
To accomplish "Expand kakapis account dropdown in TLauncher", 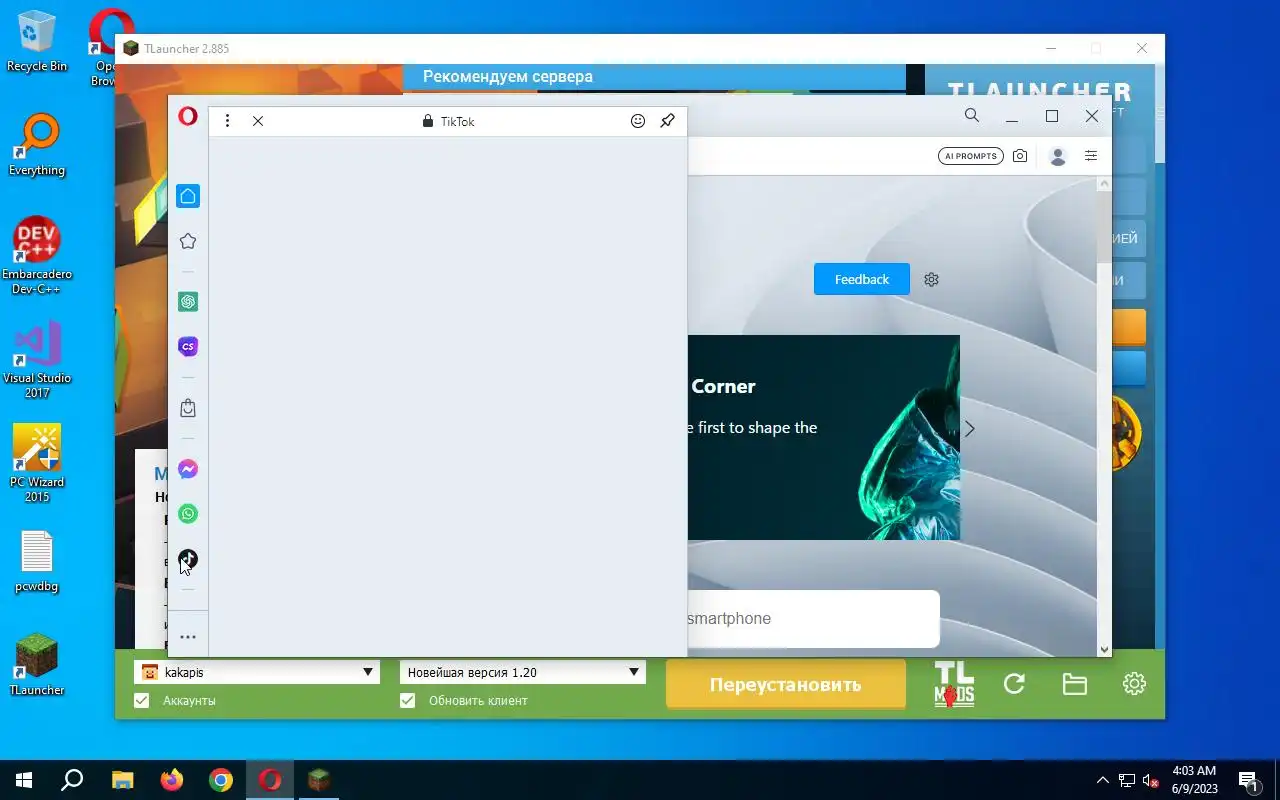I will click(x=368, y=673).
